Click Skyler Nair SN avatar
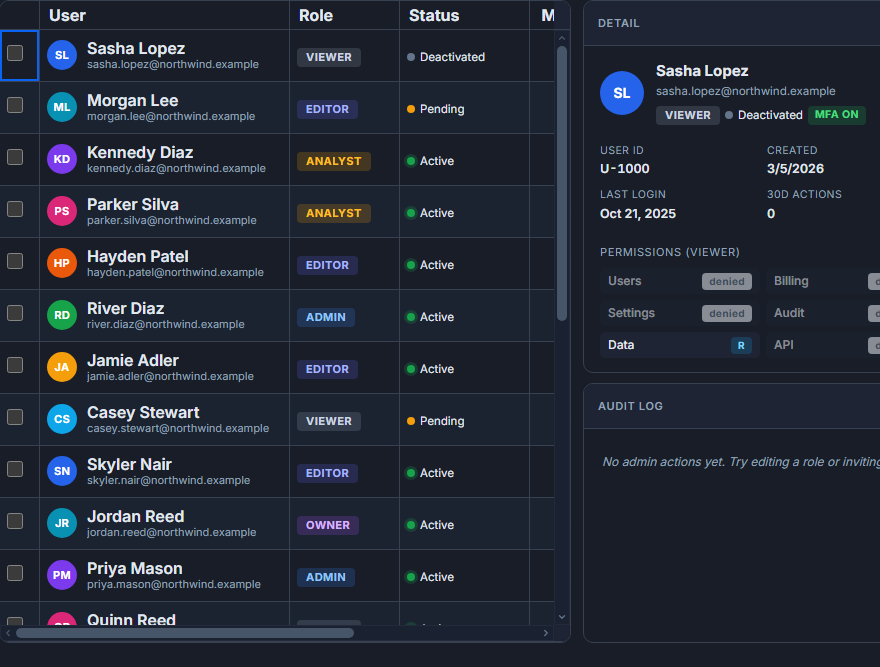880x667 pixels. point(62,471)
